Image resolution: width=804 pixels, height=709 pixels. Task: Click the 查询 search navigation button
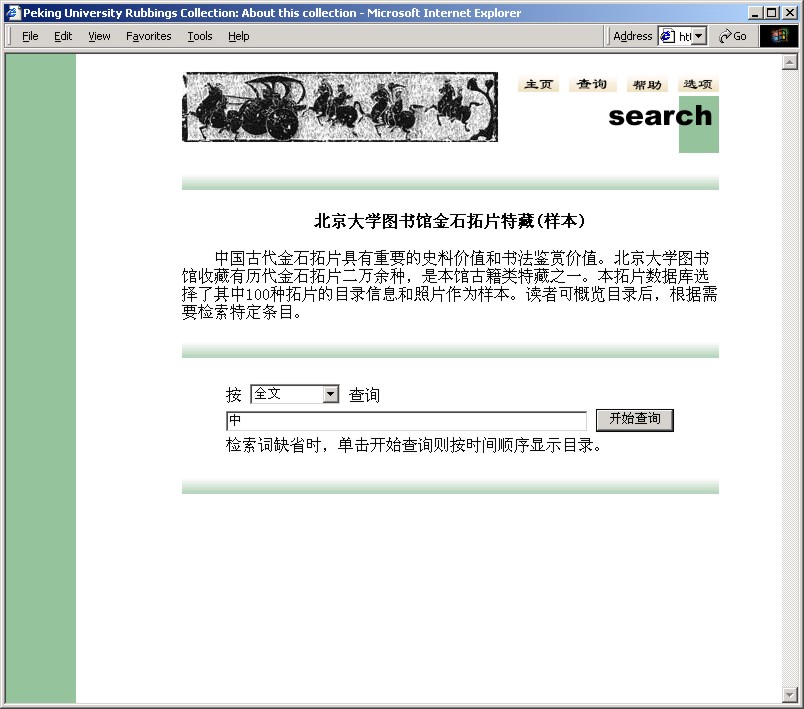click(592, 84)
